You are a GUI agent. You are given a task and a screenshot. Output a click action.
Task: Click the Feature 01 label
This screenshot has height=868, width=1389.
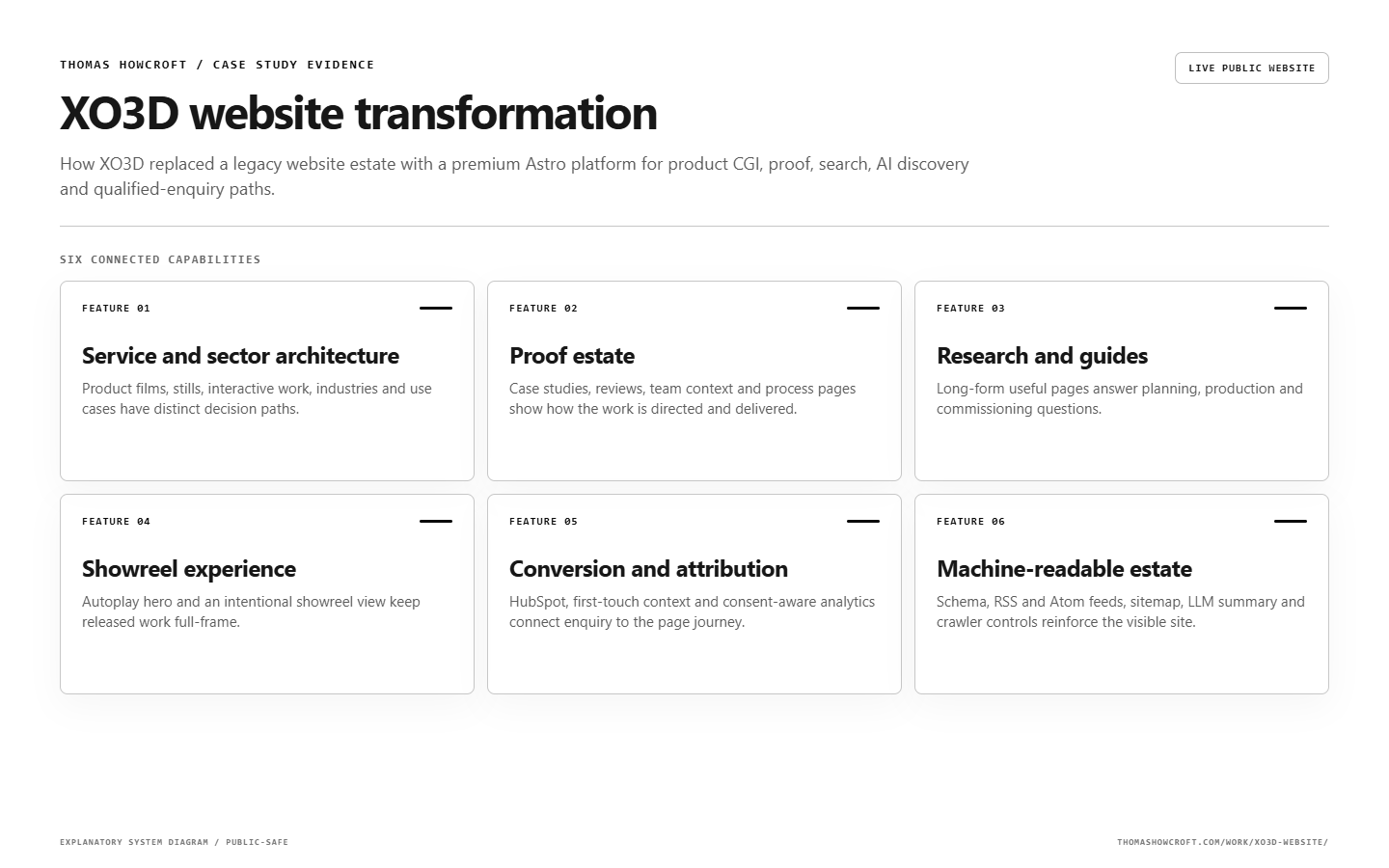[116, 309]
